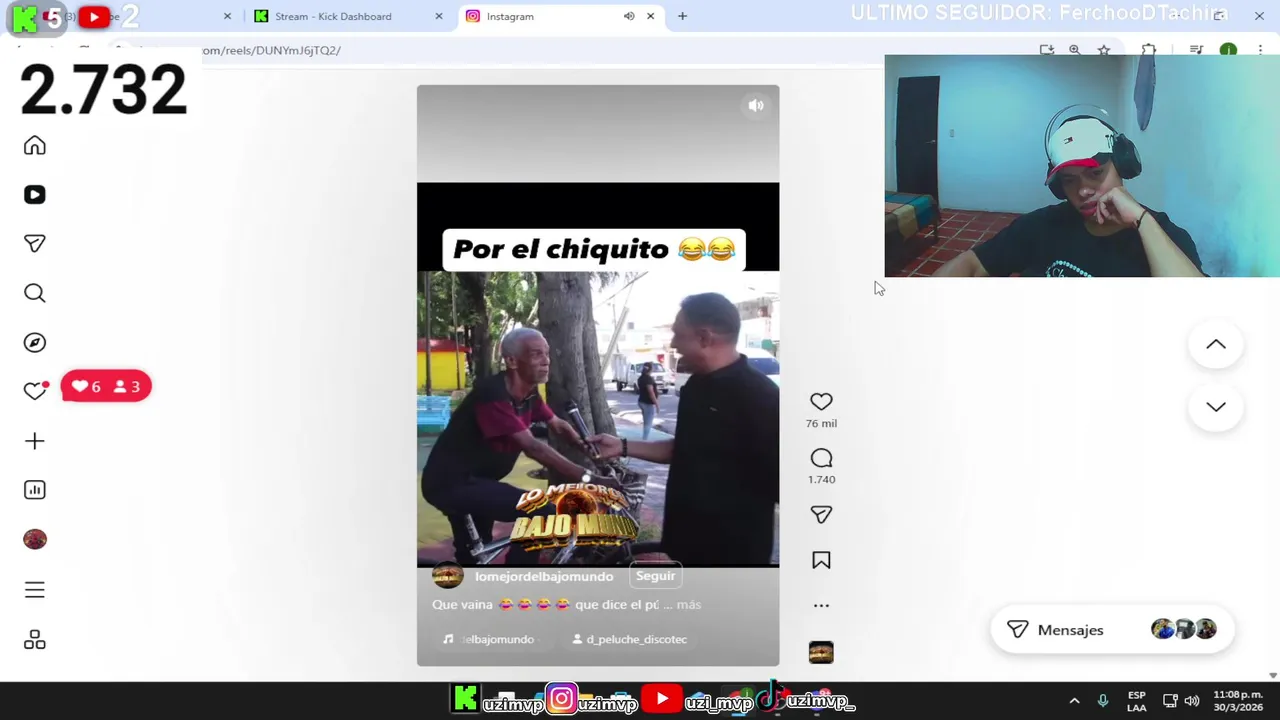This screenshot has width=1280, height=720.
Task: Open Explore compass icon in sidebar
Action: (x=35, y=343)
